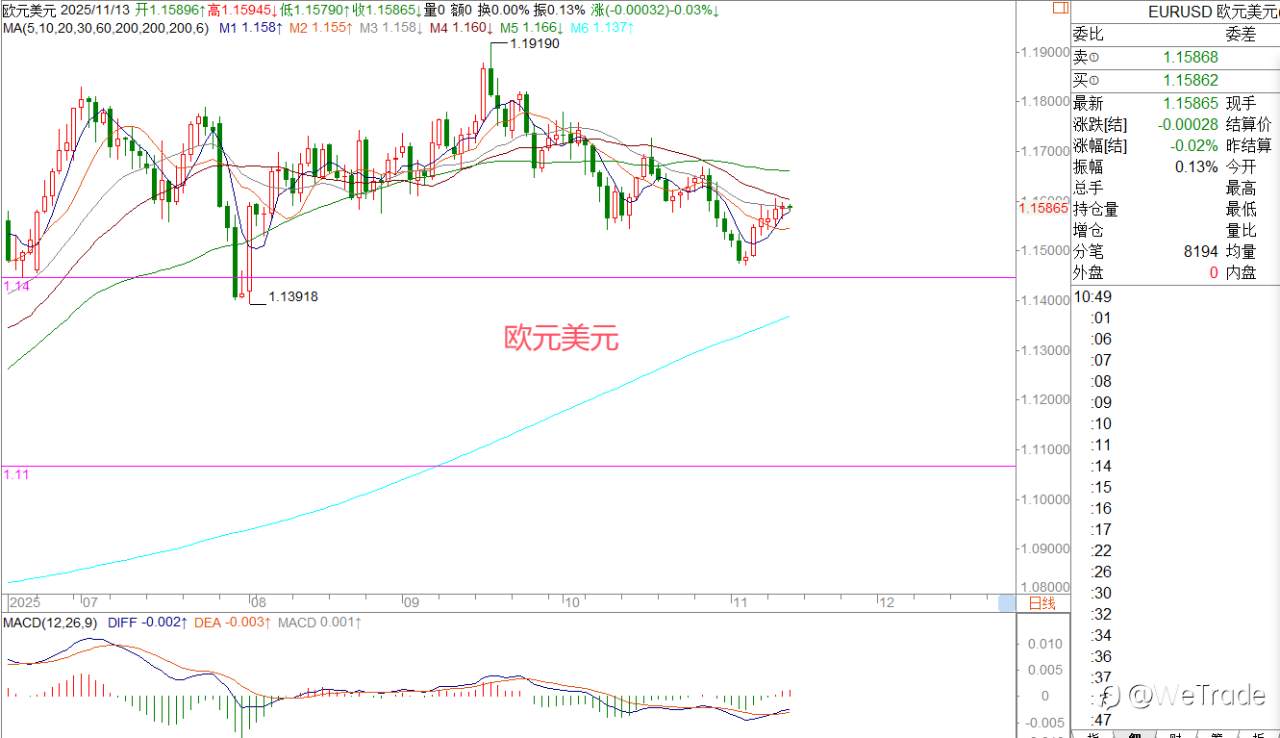Click the 振幅 value 0.13%
The image size is (1280, 738).
(1197, 167)
